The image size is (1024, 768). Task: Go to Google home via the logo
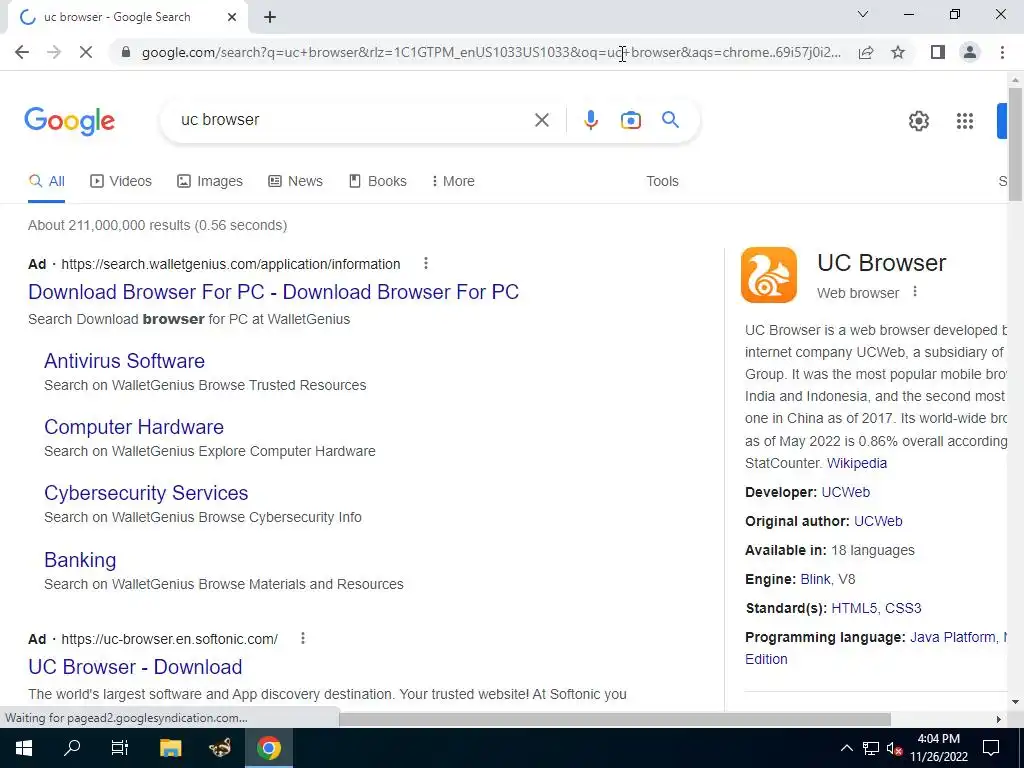[70, 121]
